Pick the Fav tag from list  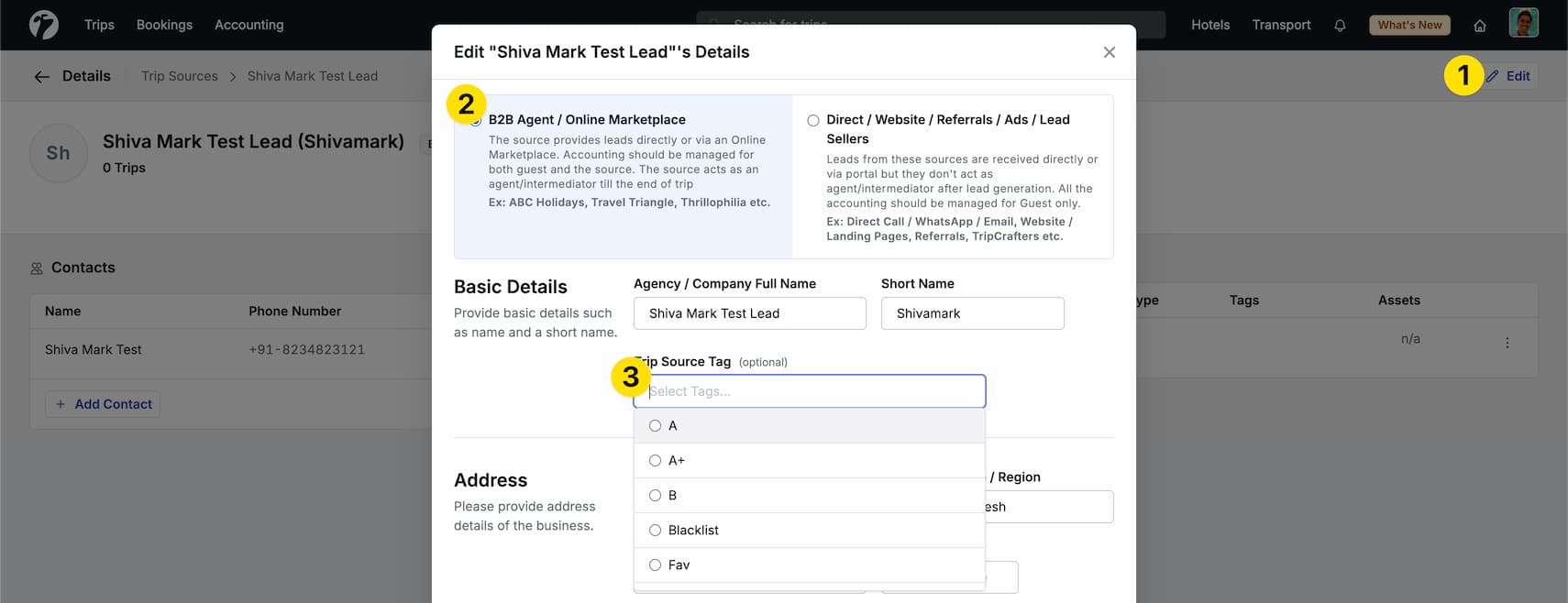click(655, 565)
